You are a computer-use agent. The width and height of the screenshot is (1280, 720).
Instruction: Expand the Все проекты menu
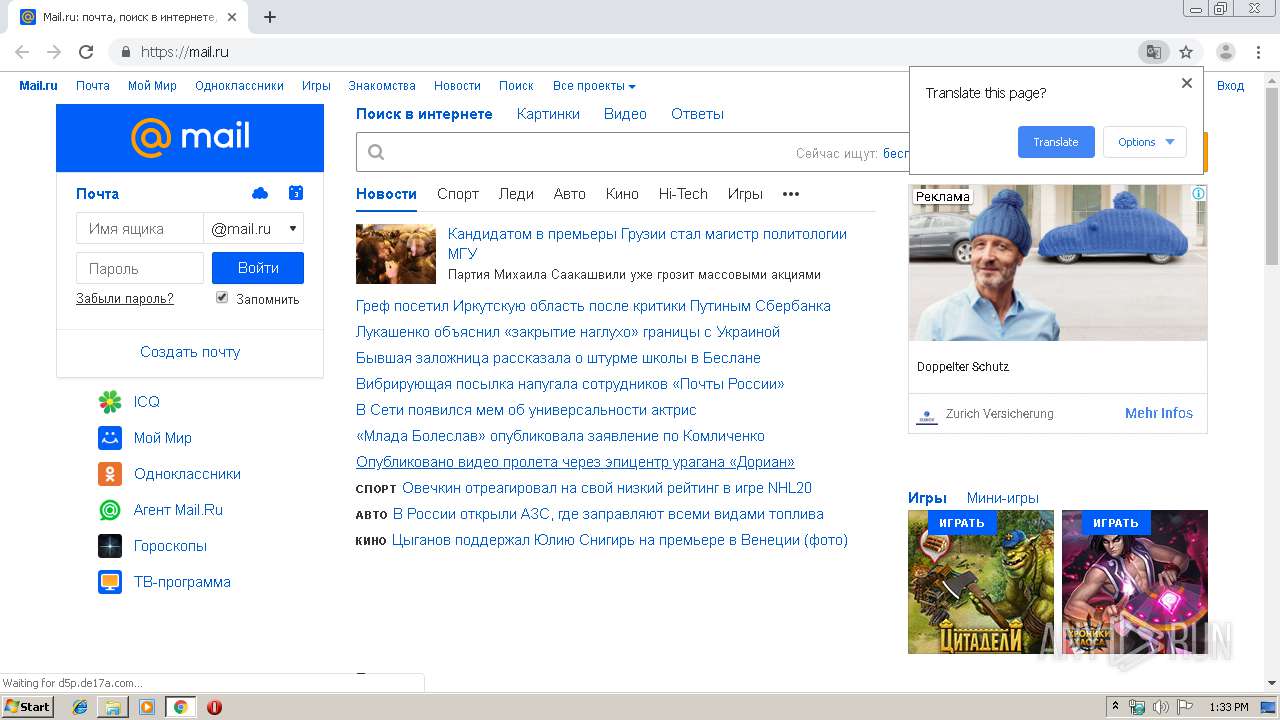point(594,86)
